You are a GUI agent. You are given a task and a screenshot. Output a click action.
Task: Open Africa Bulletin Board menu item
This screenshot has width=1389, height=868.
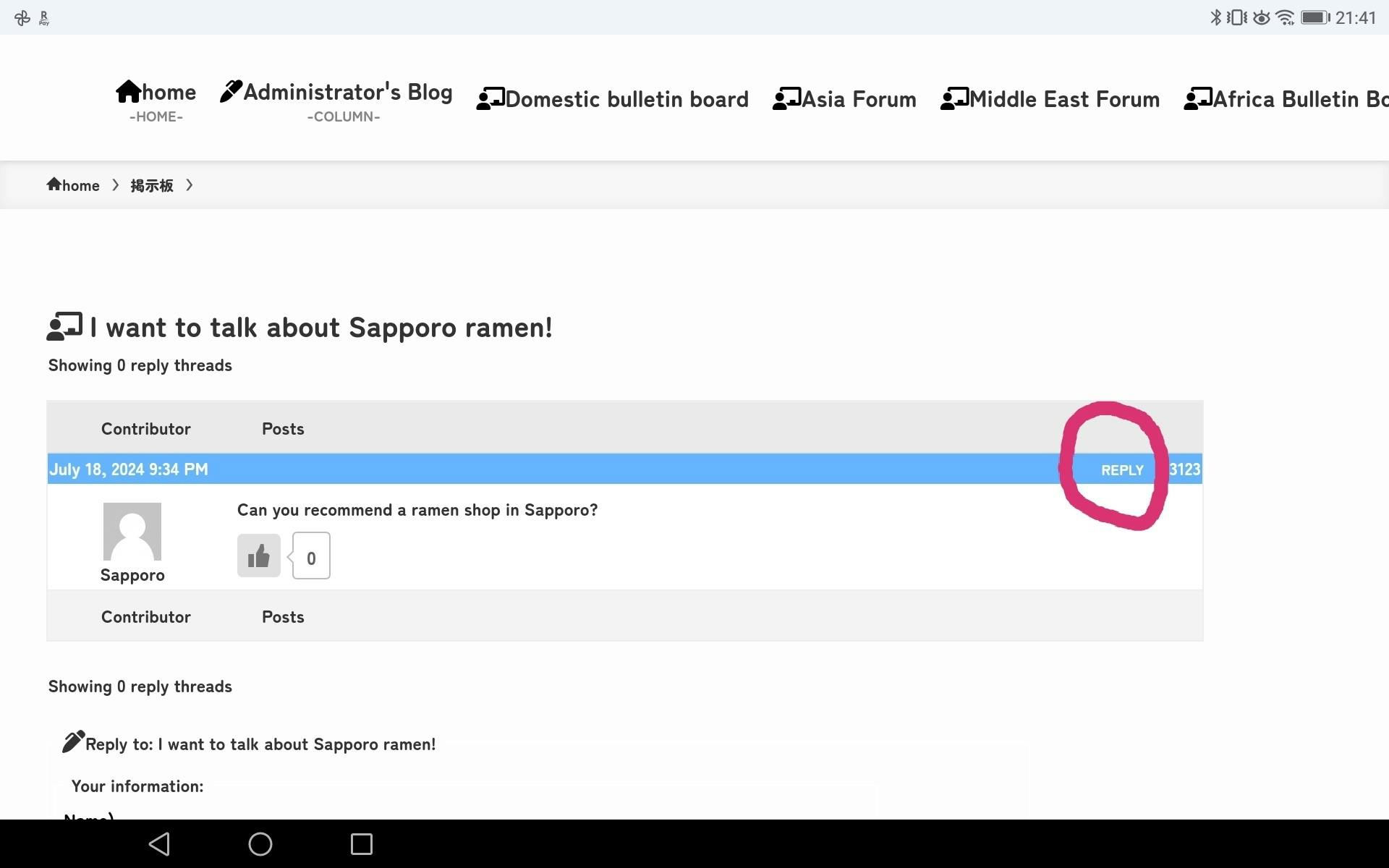[1286, 99]
